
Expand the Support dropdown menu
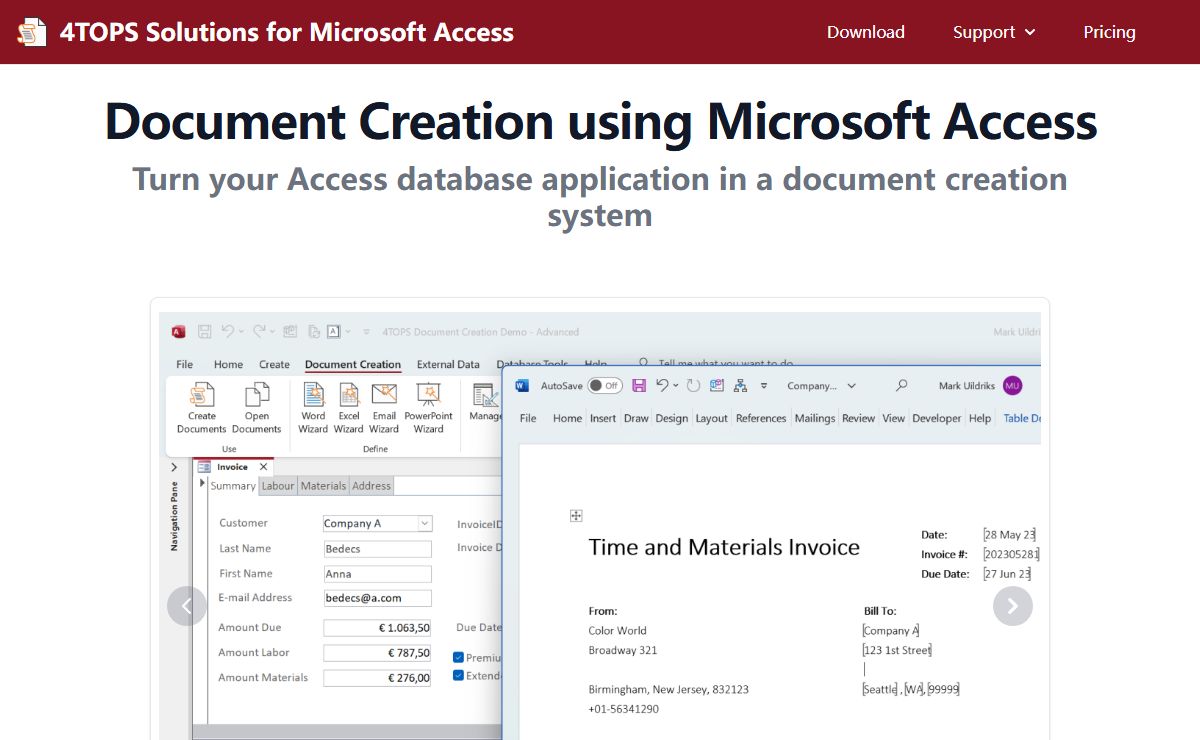994,32
